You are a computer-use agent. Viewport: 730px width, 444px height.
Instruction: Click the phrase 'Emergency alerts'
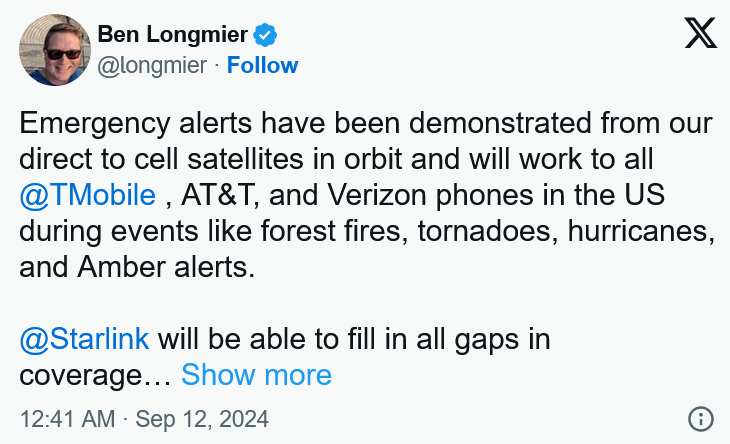tap(135, 123)
